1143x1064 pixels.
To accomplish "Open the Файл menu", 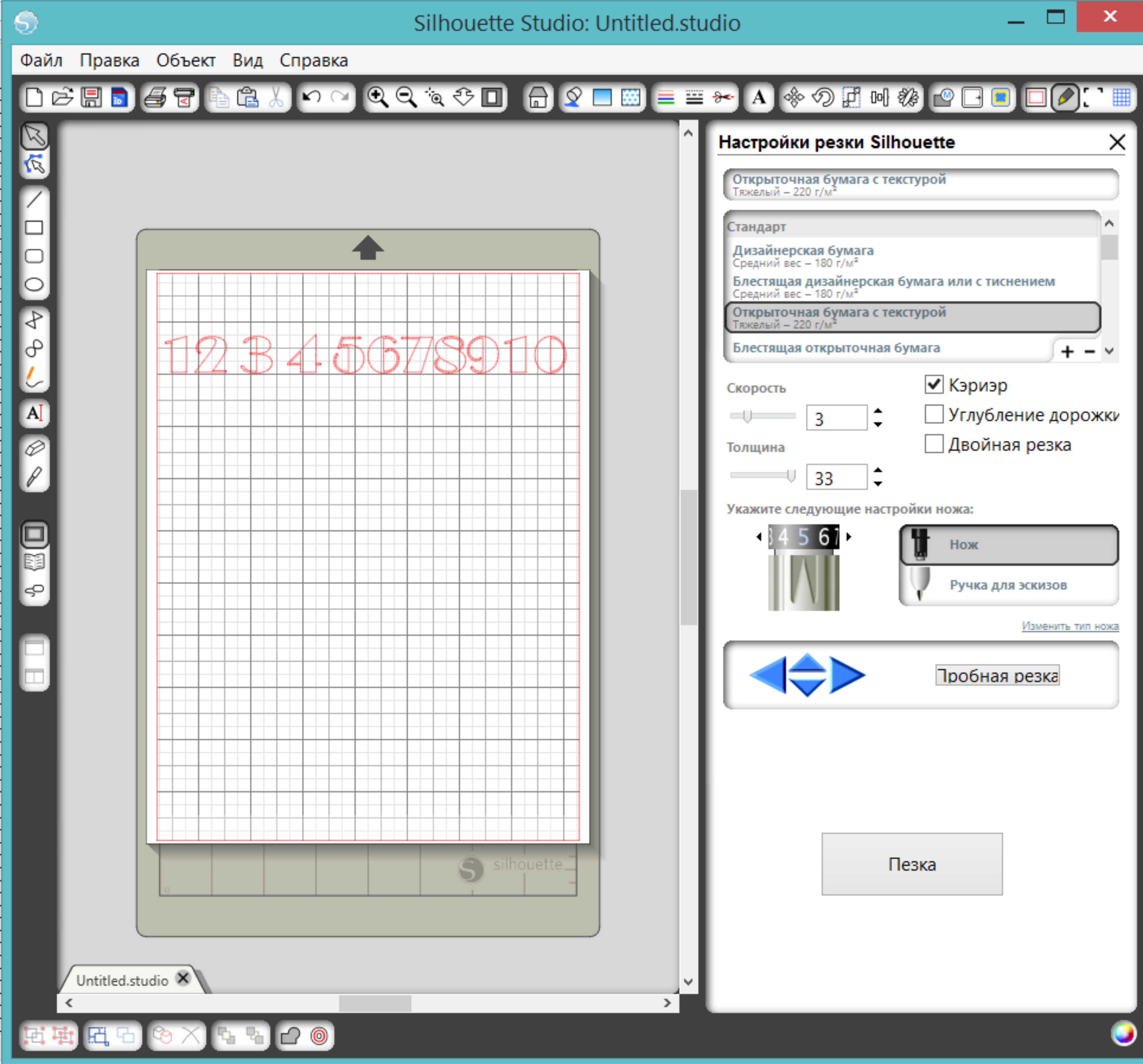I will 41,60.
